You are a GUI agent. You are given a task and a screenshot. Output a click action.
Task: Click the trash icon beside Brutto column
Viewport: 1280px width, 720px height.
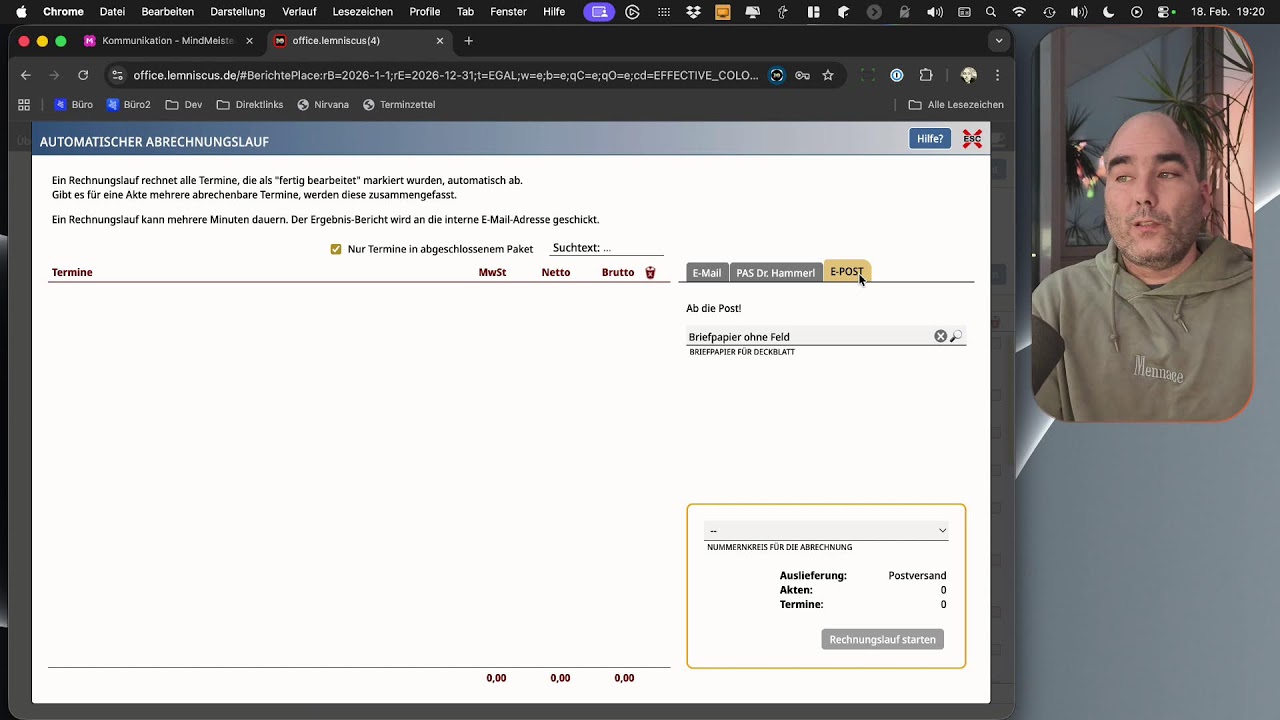click(x=650, y=273)
